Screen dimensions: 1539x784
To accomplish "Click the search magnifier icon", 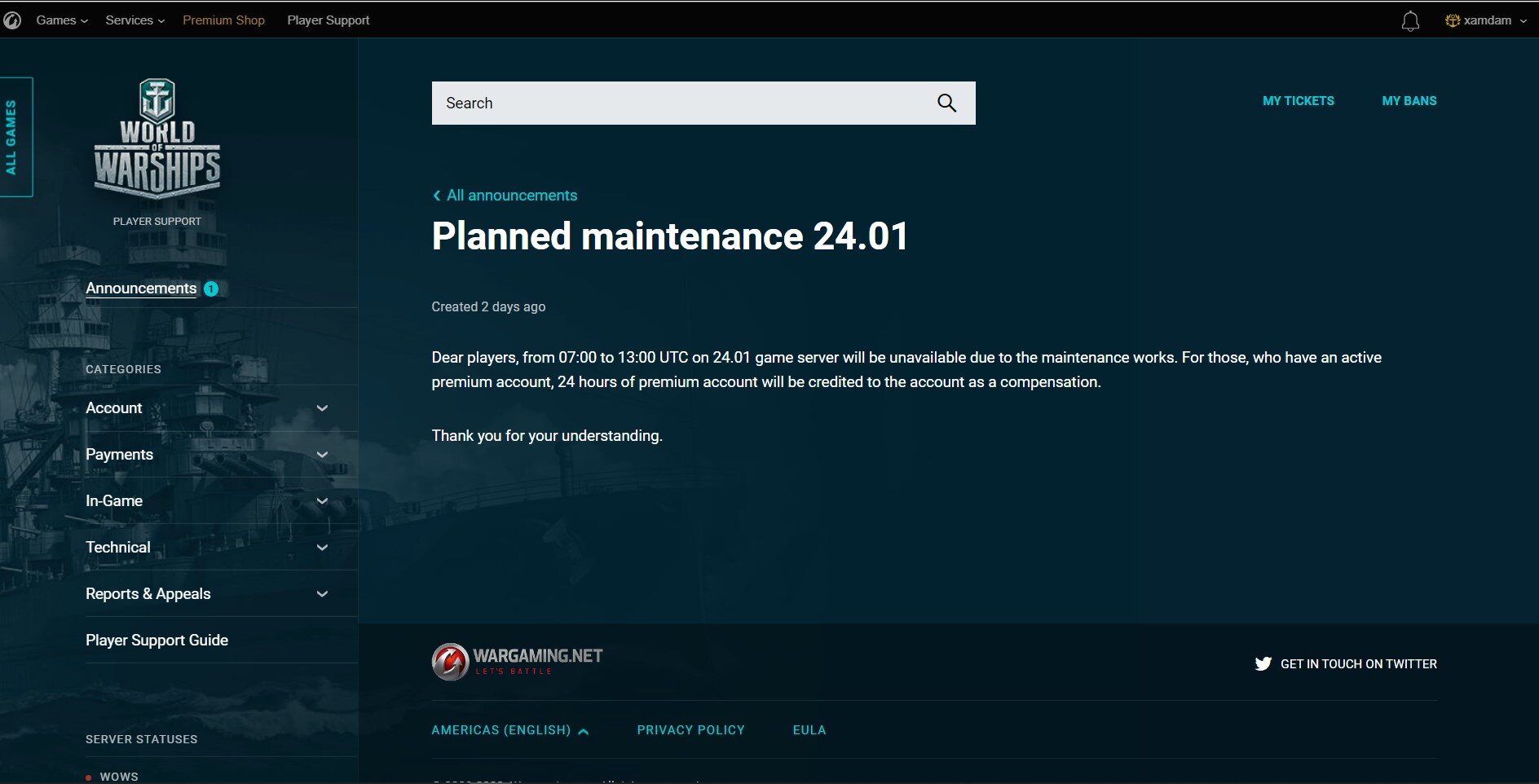I will coord(946,103).
